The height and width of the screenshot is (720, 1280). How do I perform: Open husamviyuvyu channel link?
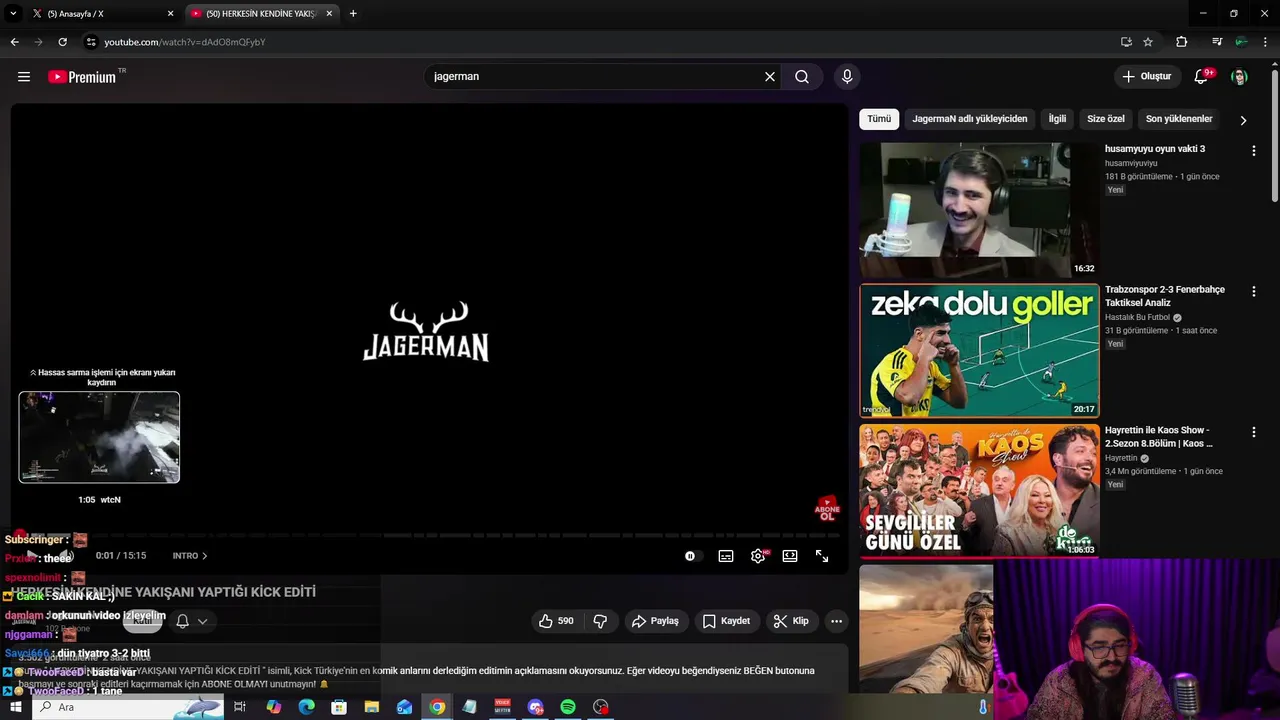click(x=1131, y=163)
